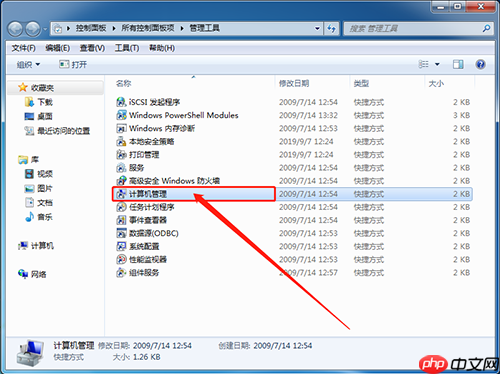Viewport: 500px width, 374px height.
Task: Click the date 2009/7/14 12:57 cell
Action: point(308,273)
